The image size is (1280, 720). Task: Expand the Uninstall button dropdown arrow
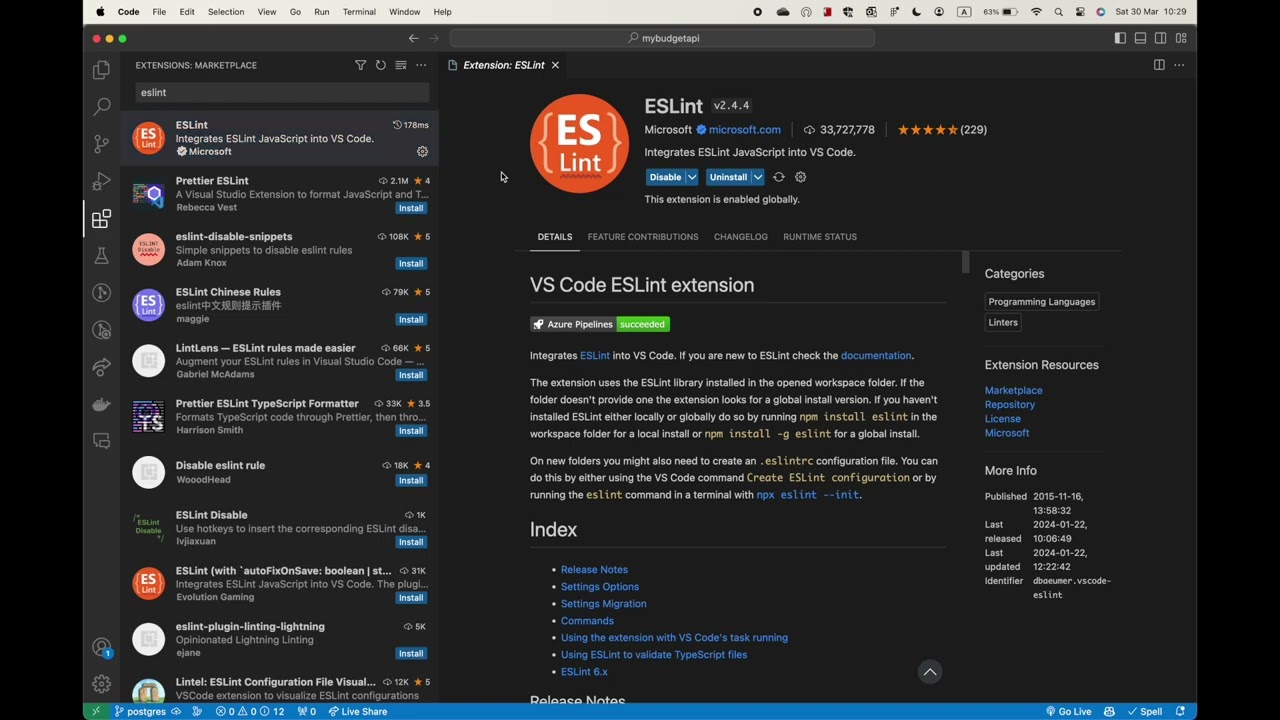click(x=757, y=177)
